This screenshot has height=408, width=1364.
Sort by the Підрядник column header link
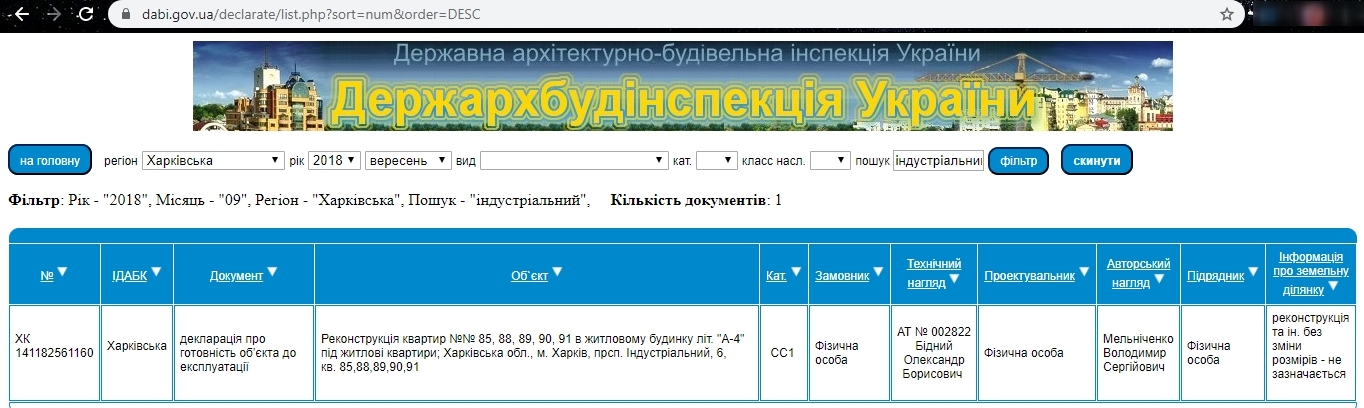(x=1215, y=275)
